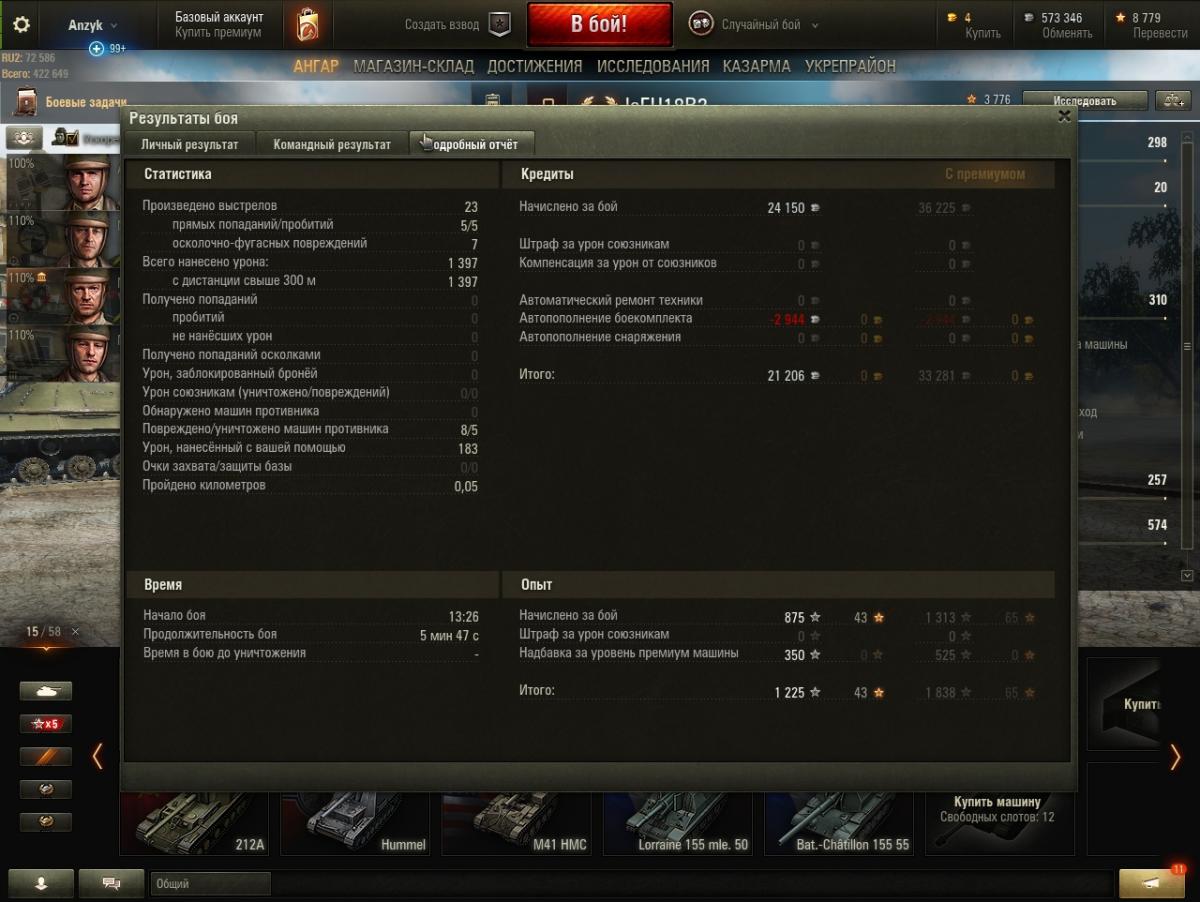Open the game settings gear menu
1200x902 pixels.
(21, 25)
